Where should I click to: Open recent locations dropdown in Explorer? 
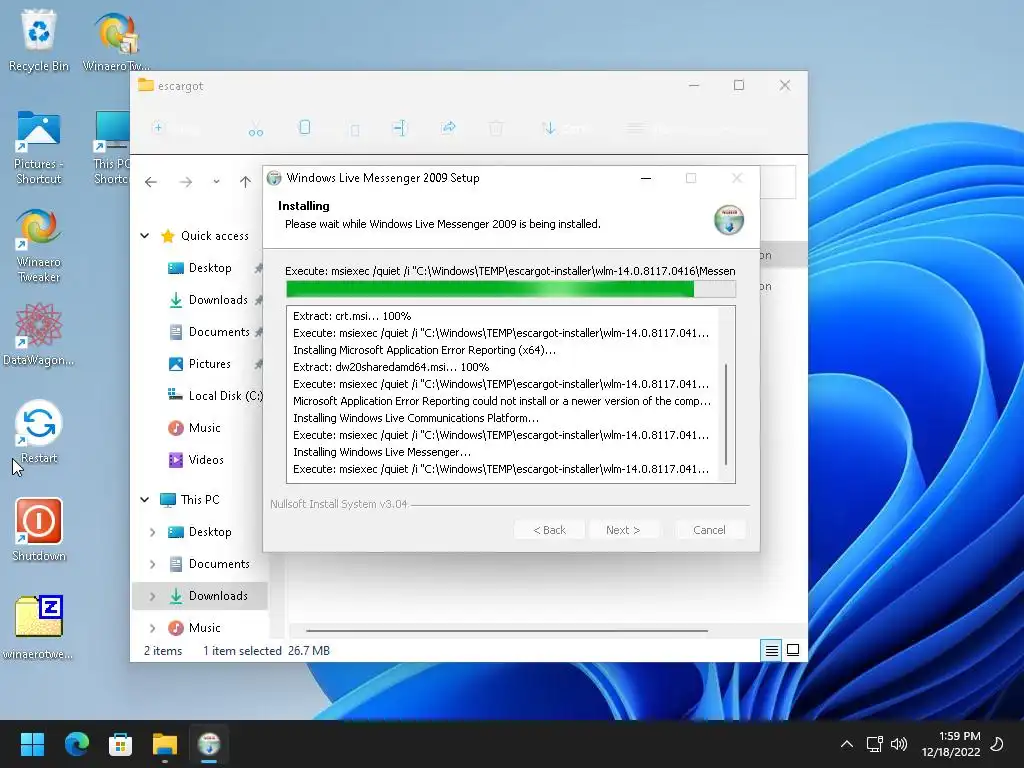pos(216,182)
